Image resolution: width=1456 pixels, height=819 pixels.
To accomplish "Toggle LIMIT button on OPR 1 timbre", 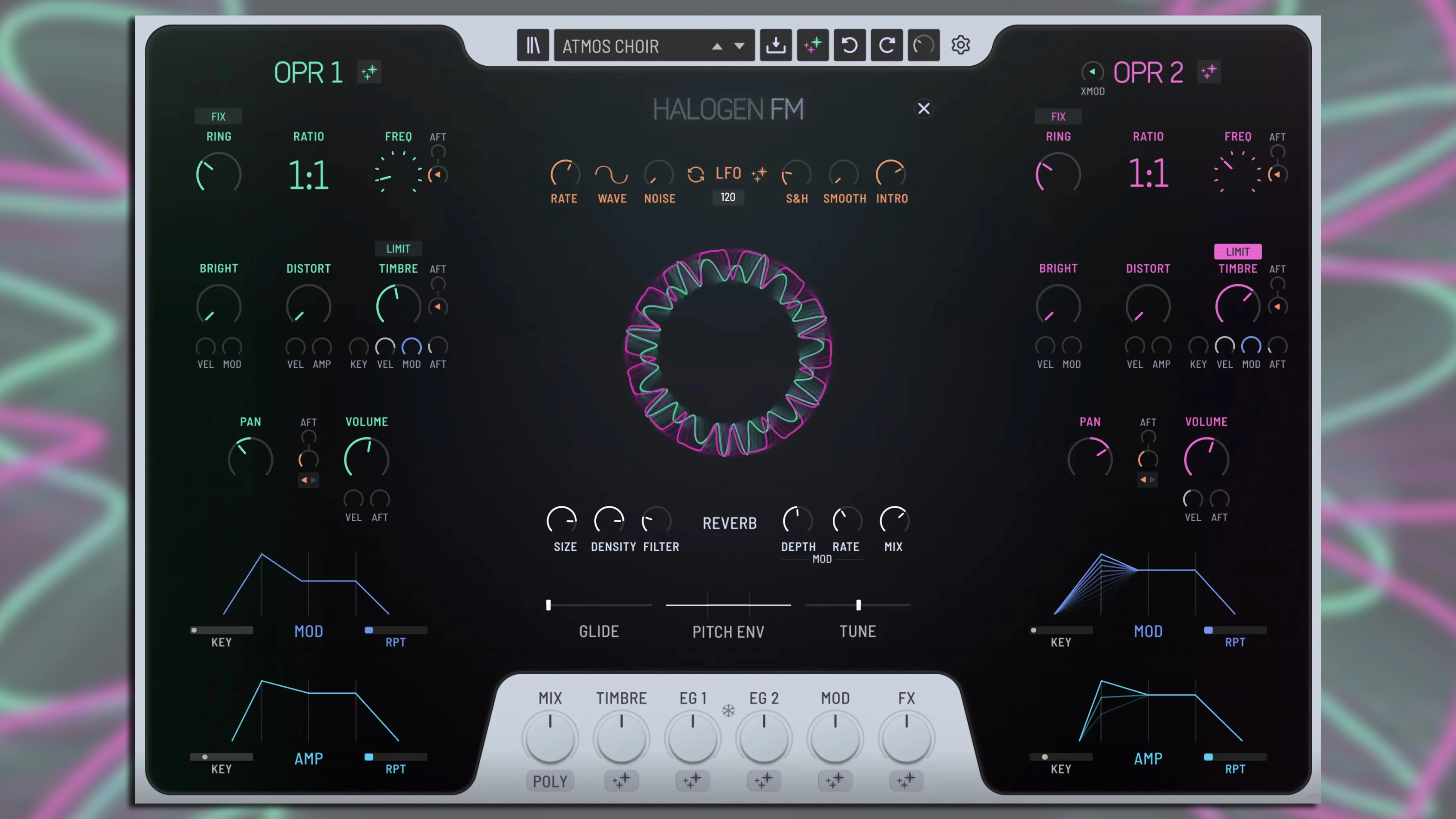I will click(398, 248).
